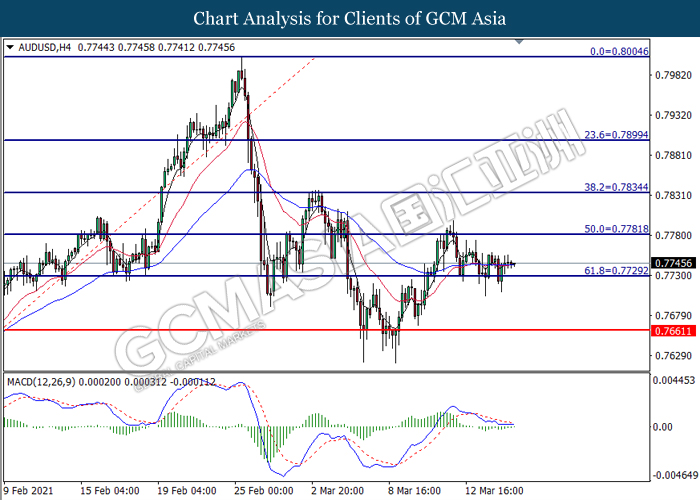Click the current price tag 0.77456

coord(674,263)
